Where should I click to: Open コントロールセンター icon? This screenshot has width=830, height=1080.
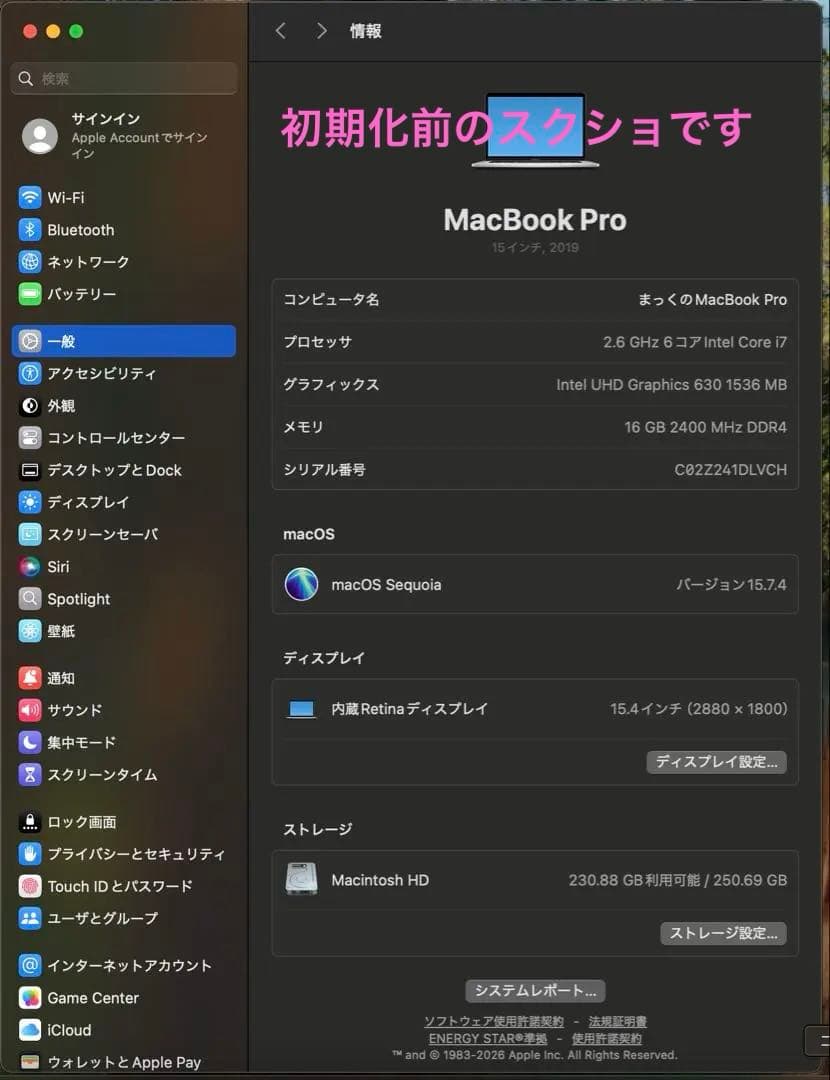30,437
